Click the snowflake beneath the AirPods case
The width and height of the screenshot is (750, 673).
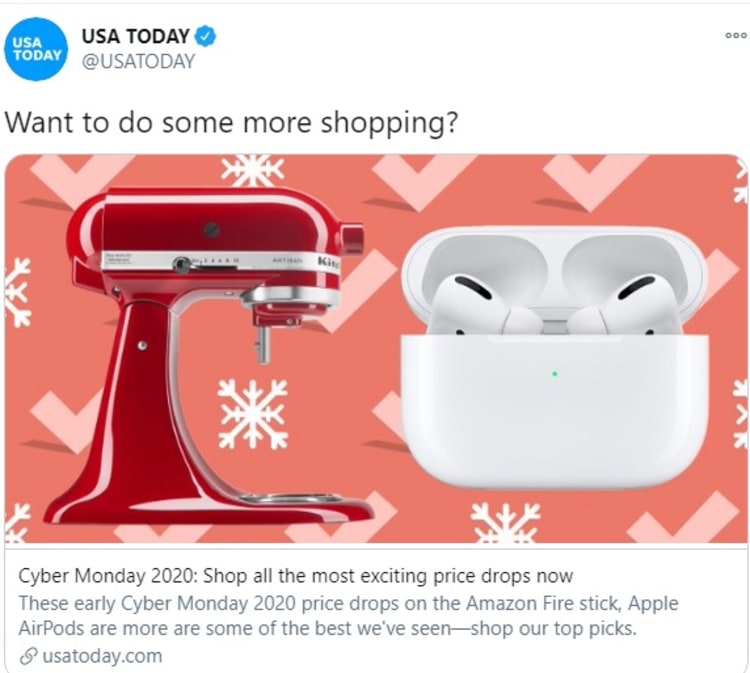click(505, 522)
